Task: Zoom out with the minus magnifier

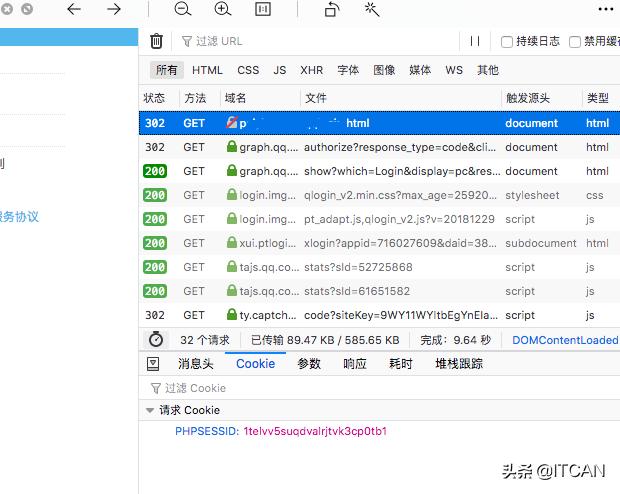Action: pyautogui.click(x=183, y=9)
